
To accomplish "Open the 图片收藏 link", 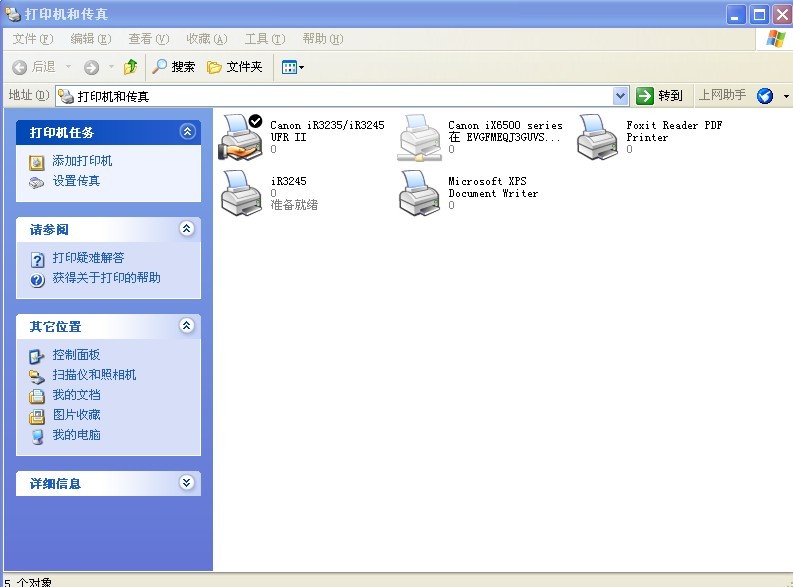I will [76, 415].
